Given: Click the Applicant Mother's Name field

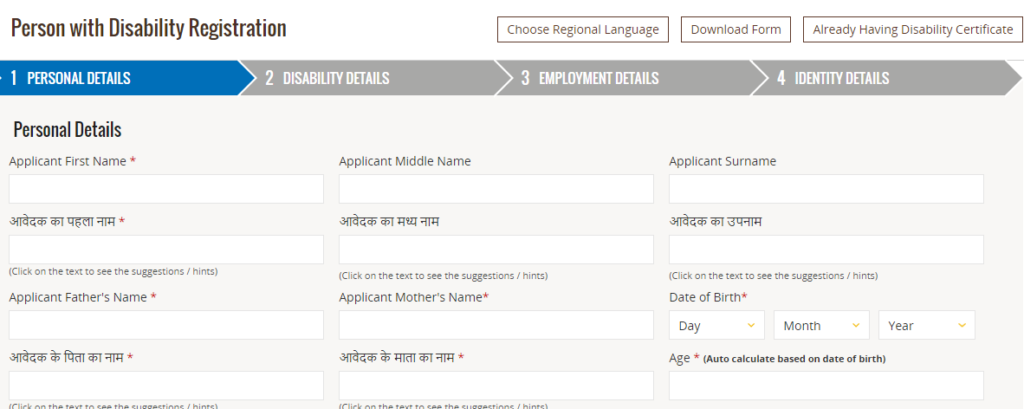Looking at the screenshot, I should [x=496, y=325].
